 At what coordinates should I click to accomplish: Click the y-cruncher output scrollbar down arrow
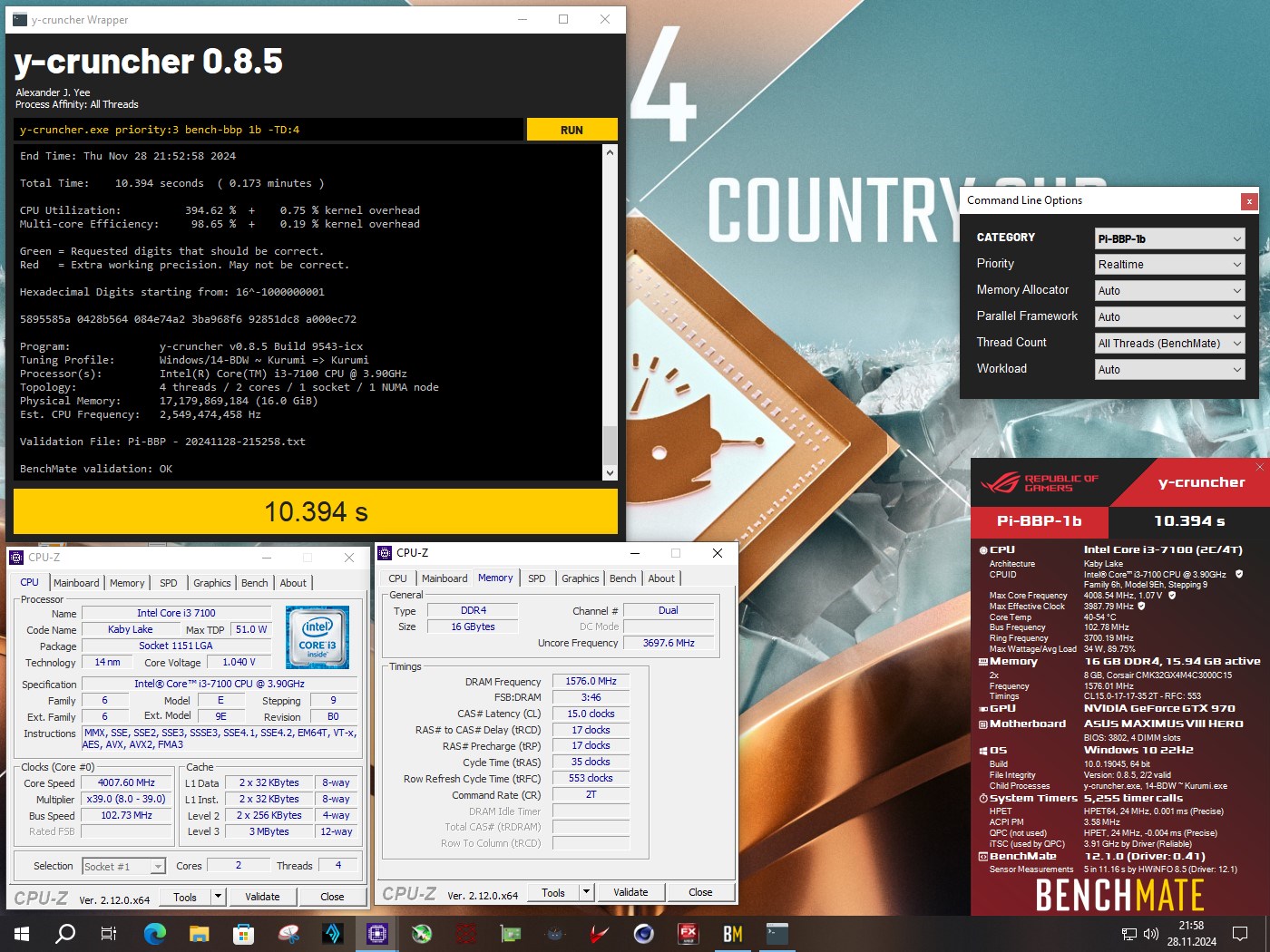click(610, 472)
